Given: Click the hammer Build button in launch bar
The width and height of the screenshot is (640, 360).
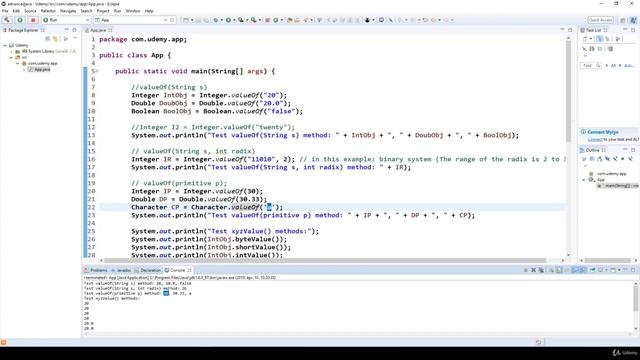Looking at the screenshot, I should 7,20.
